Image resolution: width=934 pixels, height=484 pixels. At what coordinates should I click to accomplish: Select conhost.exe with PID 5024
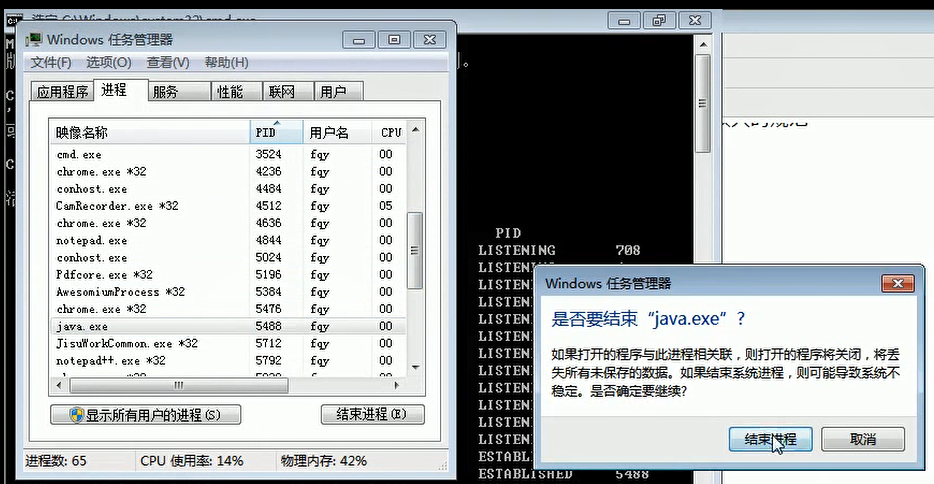point(228,258)
